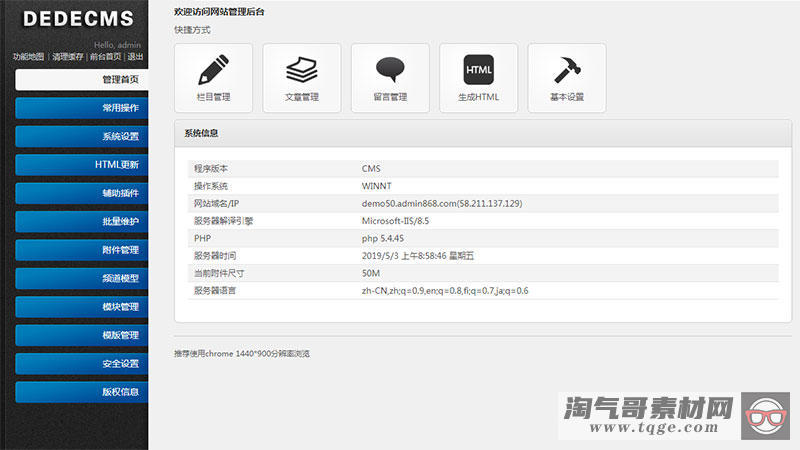This screenshot has height=450, width=800.
Task: Click the 安全设置 sidebar button
Action: pyautogui.click(x=82, y=364)
